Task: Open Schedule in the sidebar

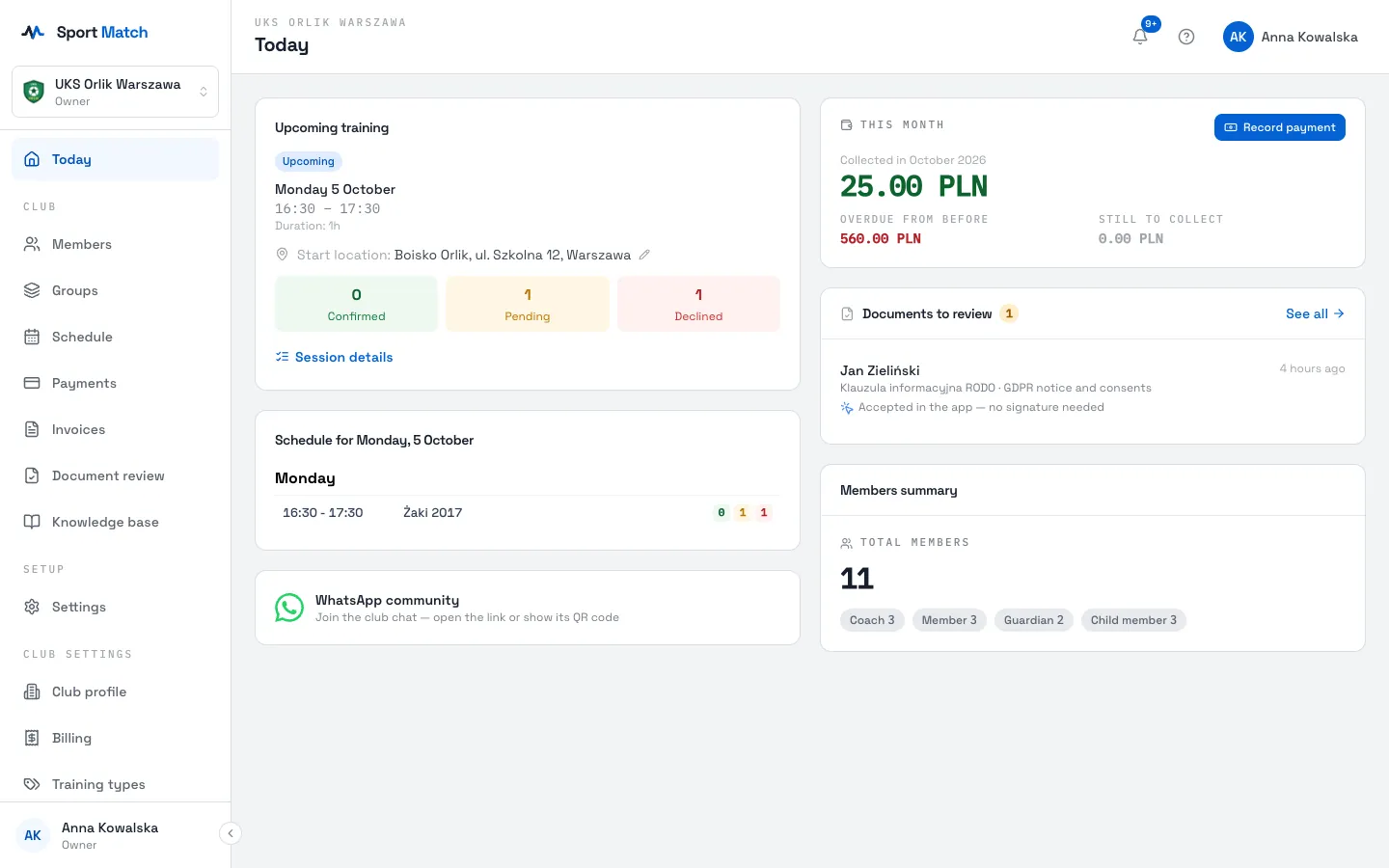Action: pos(115,337)
